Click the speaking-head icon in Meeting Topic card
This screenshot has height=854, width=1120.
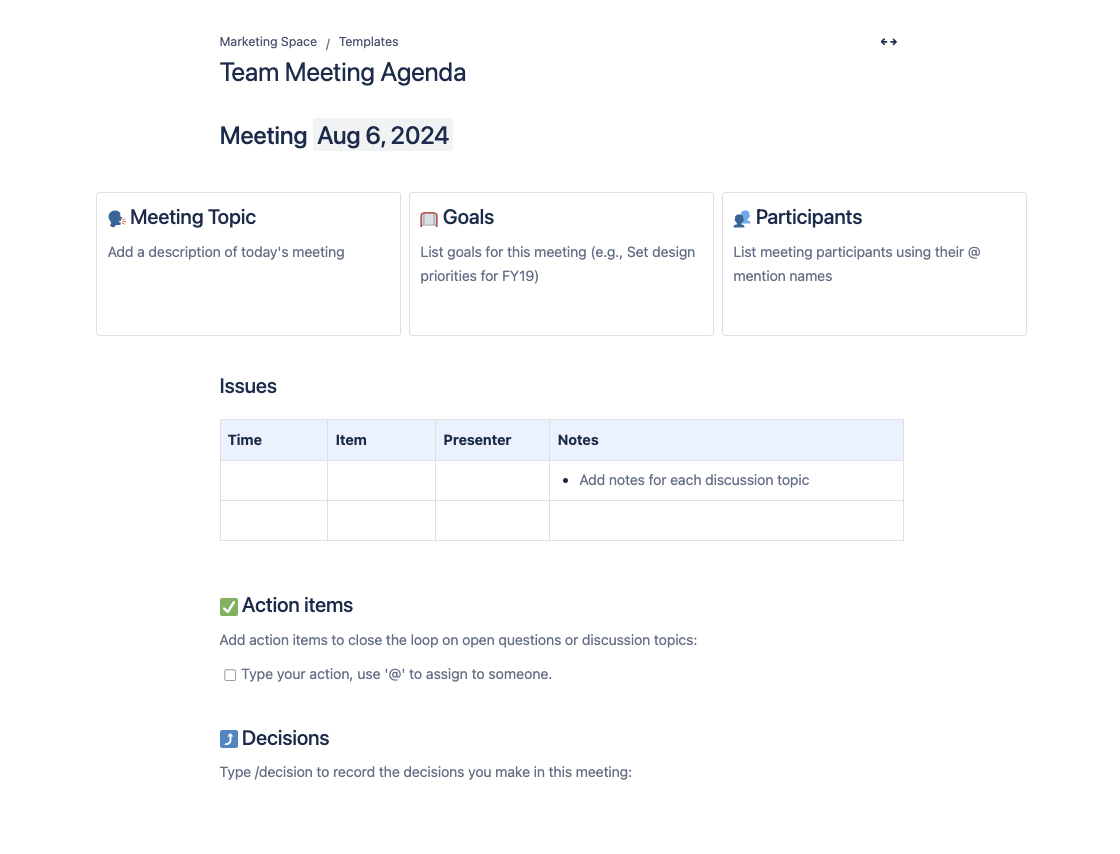pos(116,217)
